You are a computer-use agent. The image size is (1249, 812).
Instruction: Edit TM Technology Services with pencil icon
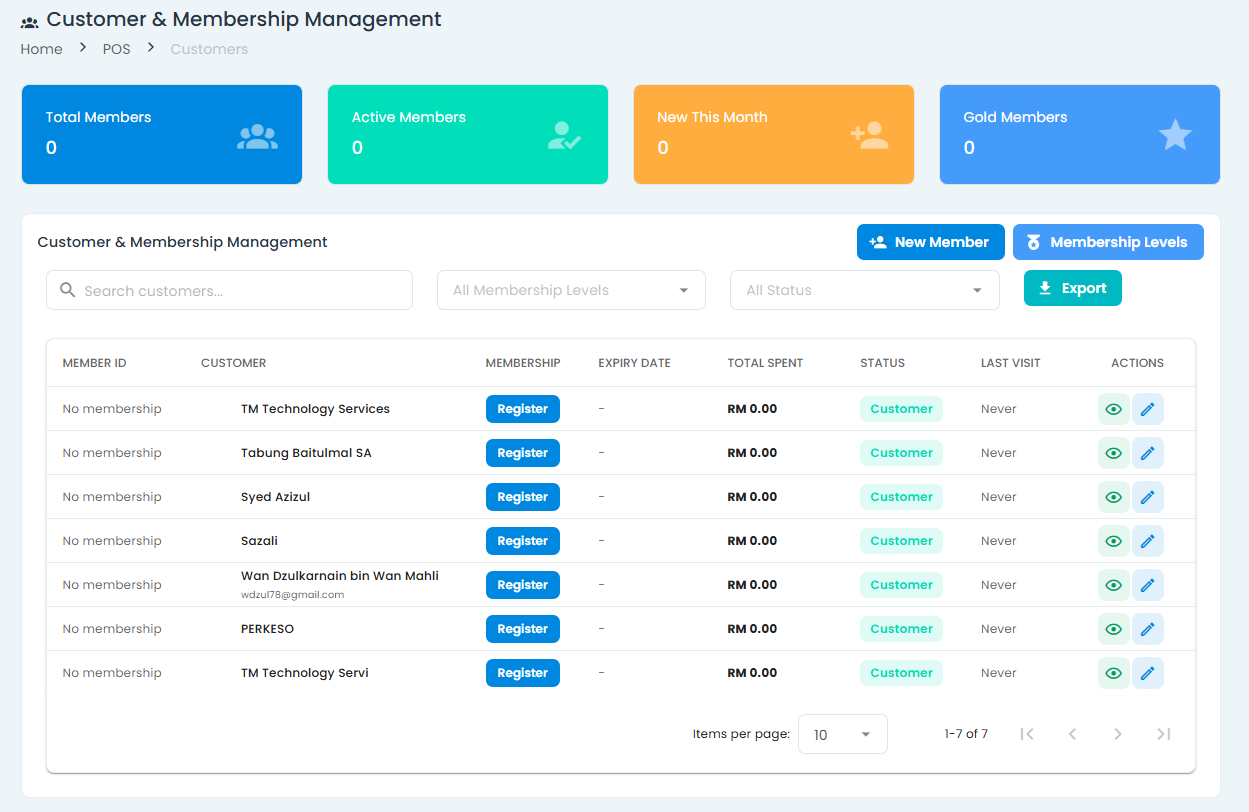click(1147, 409)
